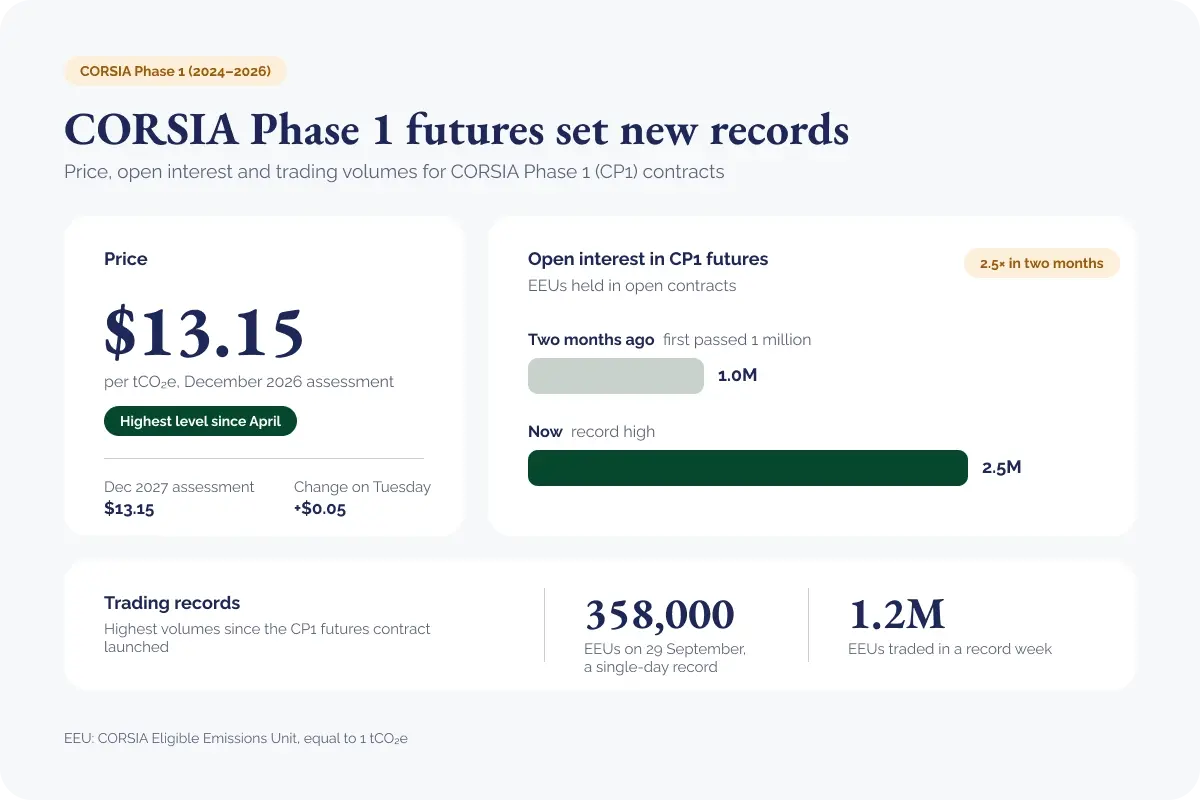Click the 'record high' note

click(x=613, y=432)
